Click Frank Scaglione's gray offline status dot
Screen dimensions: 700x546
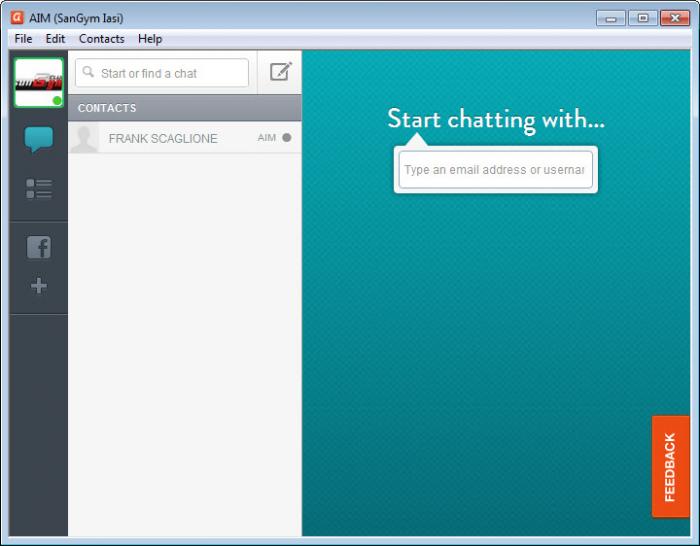pyautogui.click(x=287, y=138)
